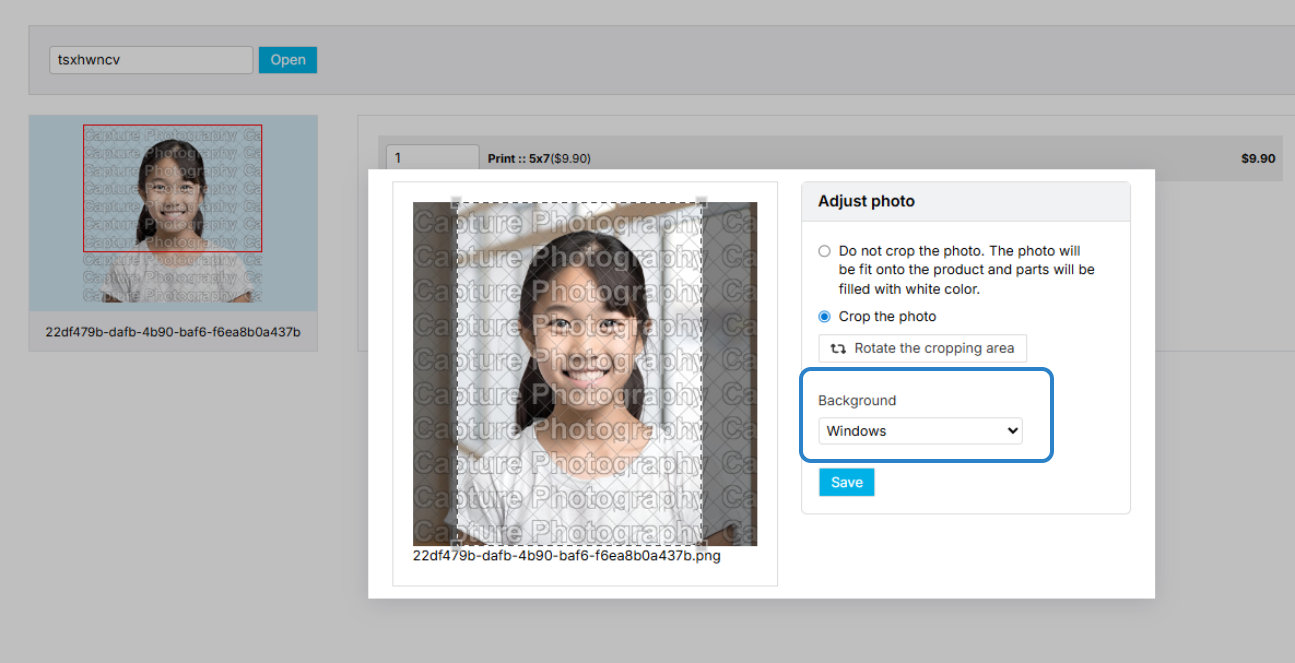Select the 'Crop the photo' radio button
This screenshot has height=663, width=1295.
pos(824,317)
